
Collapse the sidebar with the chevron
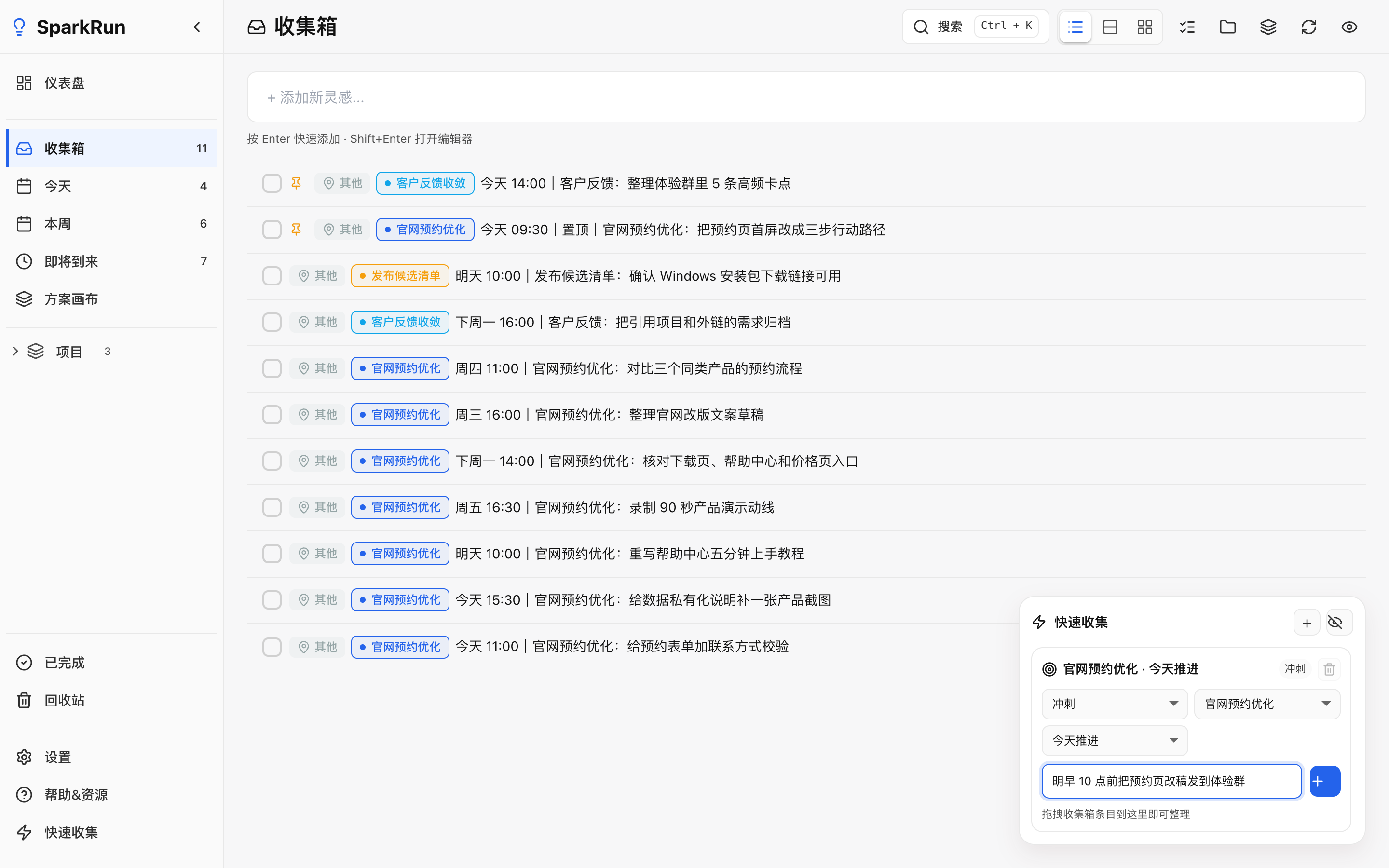[197, 27]
